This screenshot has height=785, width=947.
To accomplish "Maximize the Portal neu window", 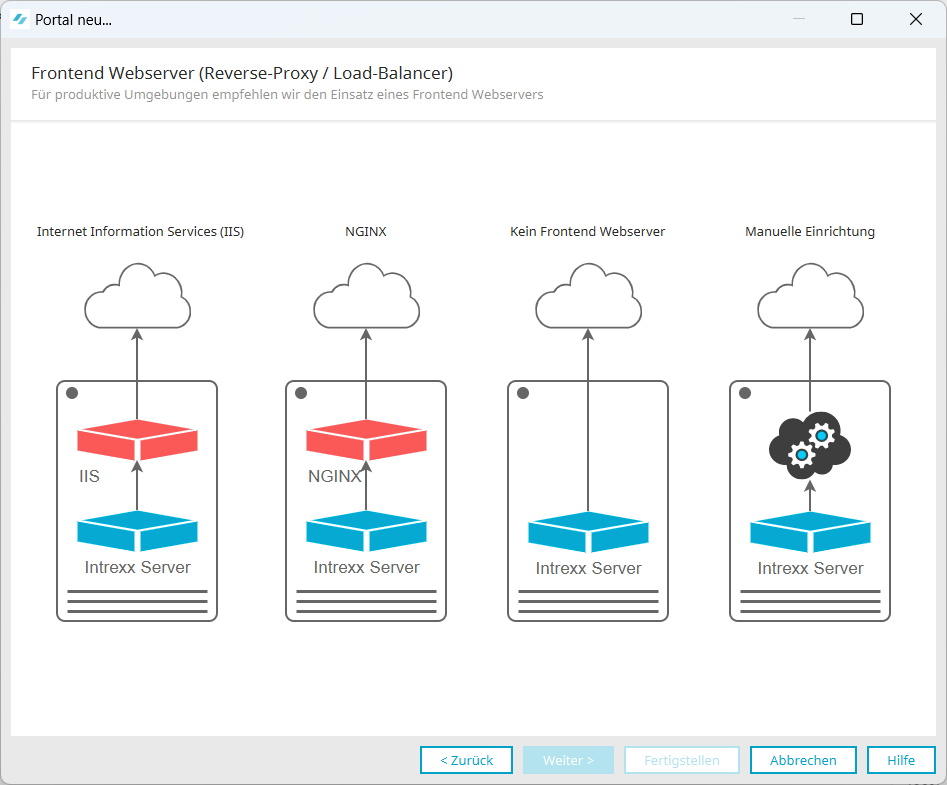I will point(857,19).
